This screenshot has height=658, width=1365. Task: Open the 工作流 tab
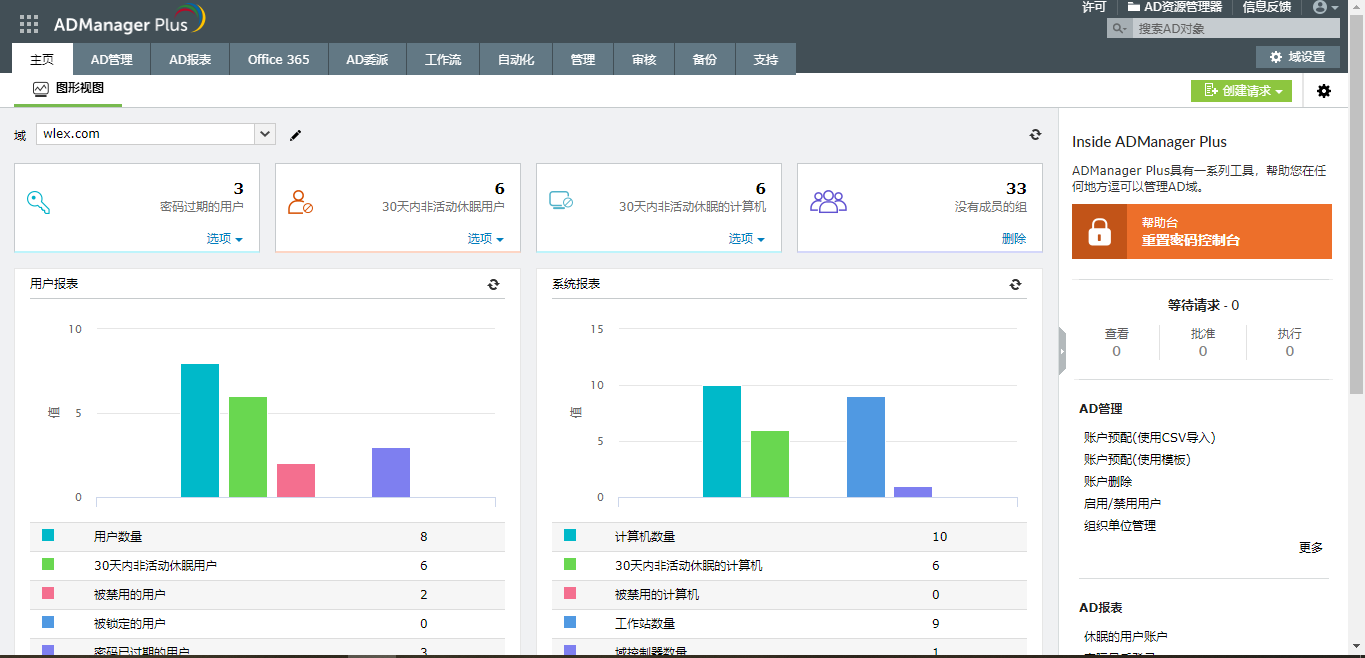443,59
